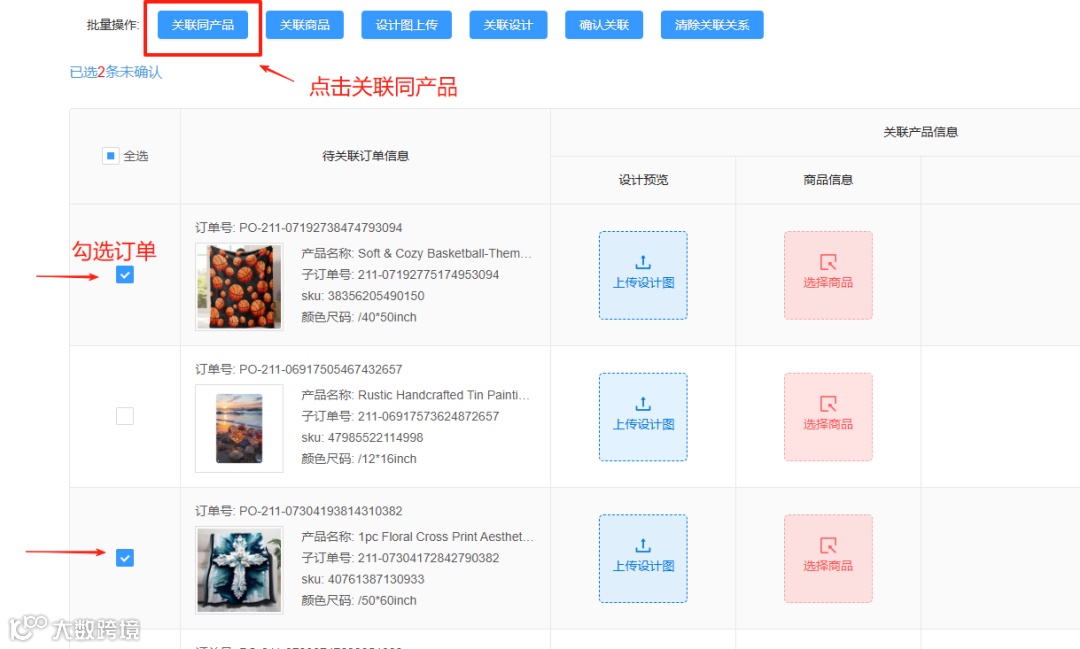Uncheck order PO-211-07192738474793094 checkbox
The height and width of the screenshot is (649, 1080).
(x=125, y=275)
